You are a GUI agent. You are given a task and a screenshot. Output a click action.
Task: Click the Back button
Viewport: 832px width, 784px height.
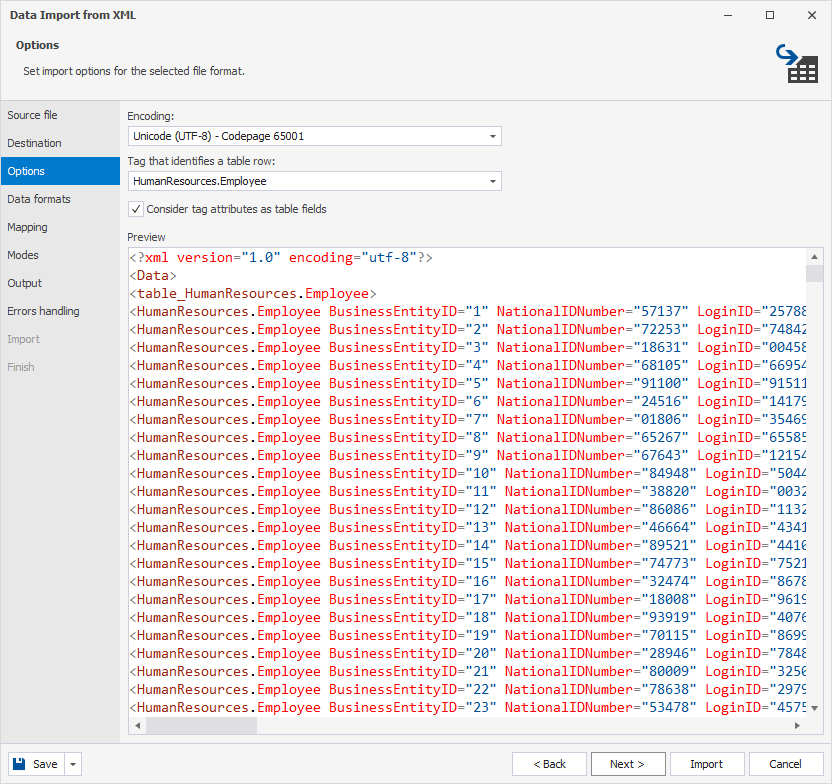[549, 764]
